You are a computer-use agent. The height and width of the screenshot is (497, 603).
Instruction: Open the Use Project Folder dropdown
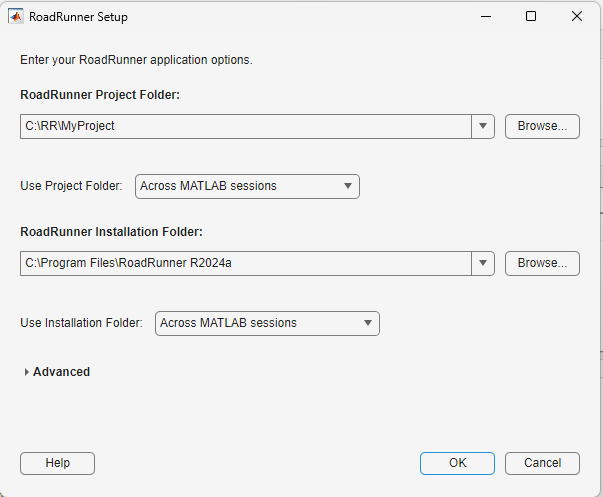pos(247,186)
